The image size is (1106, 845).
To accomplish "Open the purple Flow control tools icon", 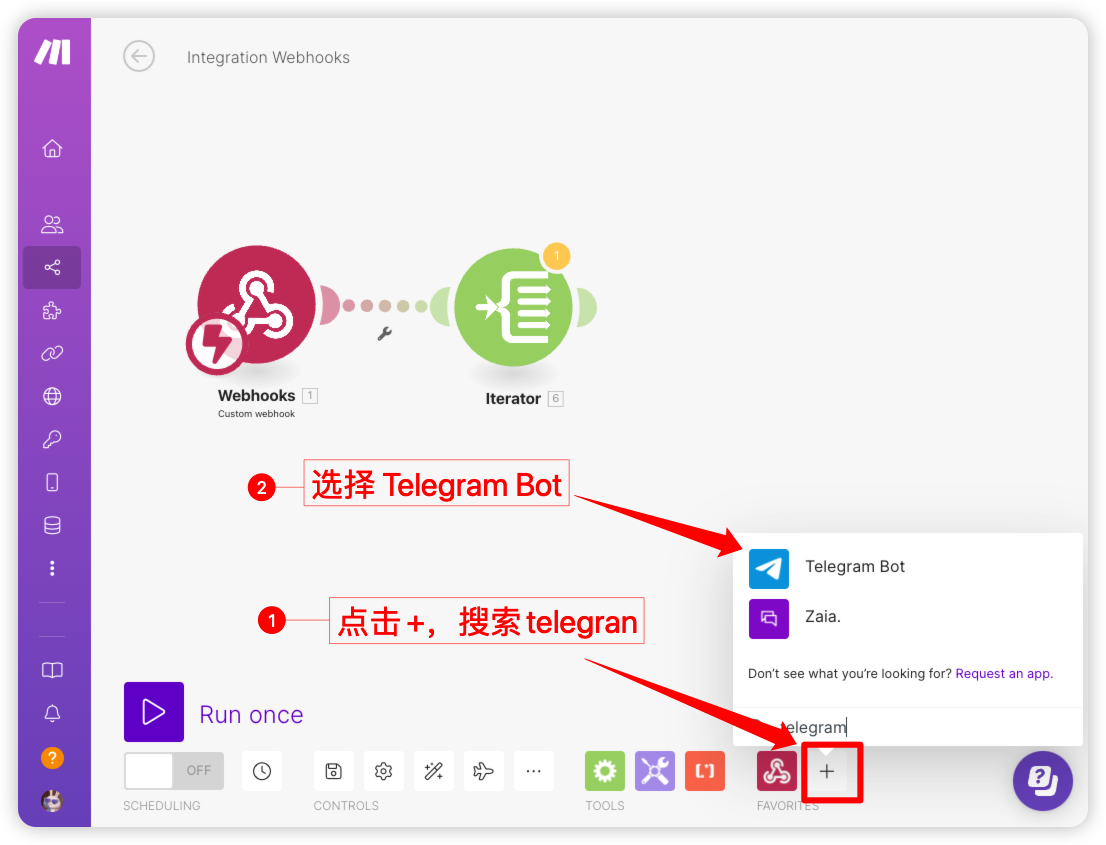I will pyautogui.click(x=655, y=771).
